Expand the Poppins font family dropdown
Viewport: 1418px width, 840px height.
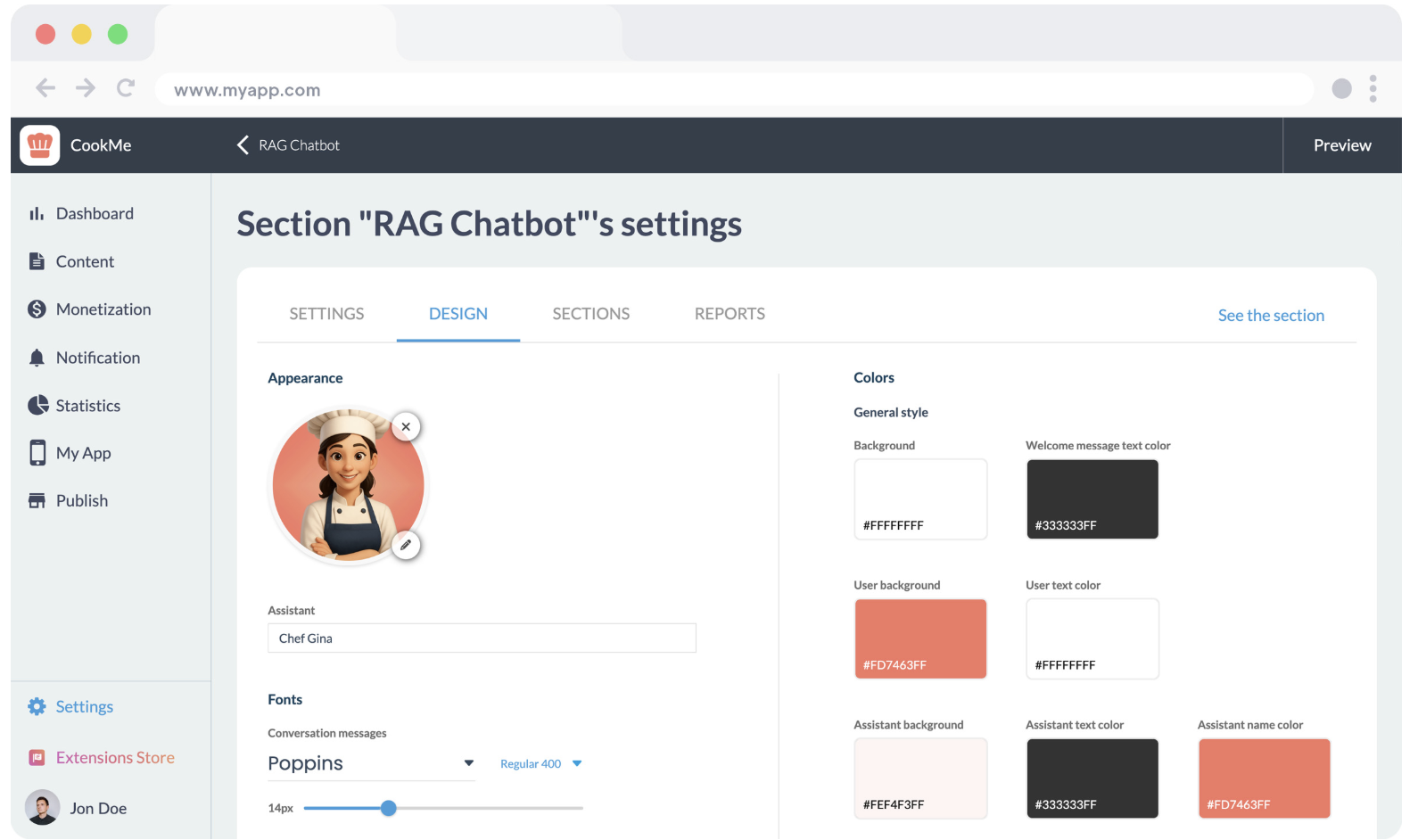click(468, 763)
